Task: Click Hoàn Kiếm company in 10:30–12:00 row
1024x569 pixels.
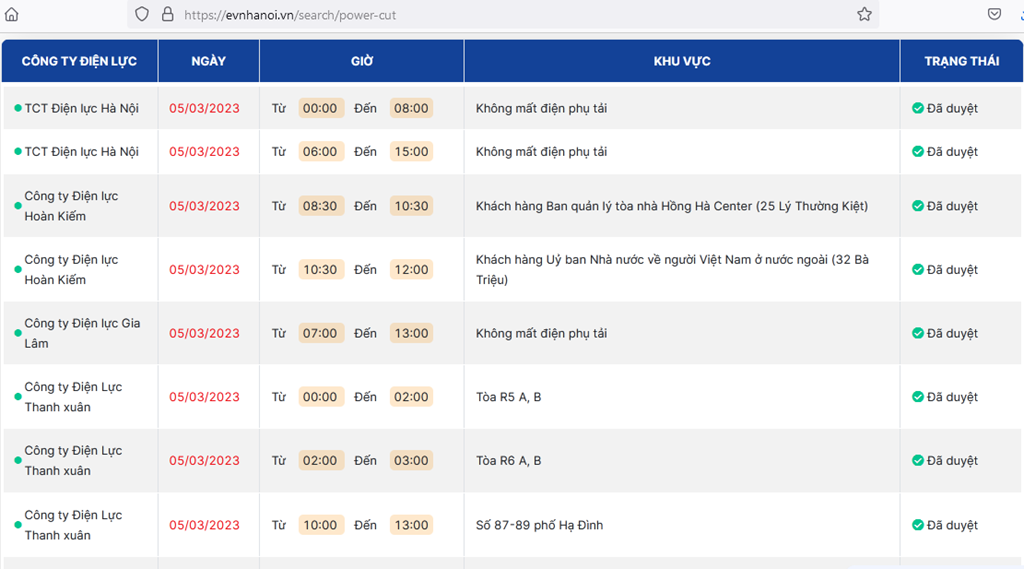Action: [71, 270]
